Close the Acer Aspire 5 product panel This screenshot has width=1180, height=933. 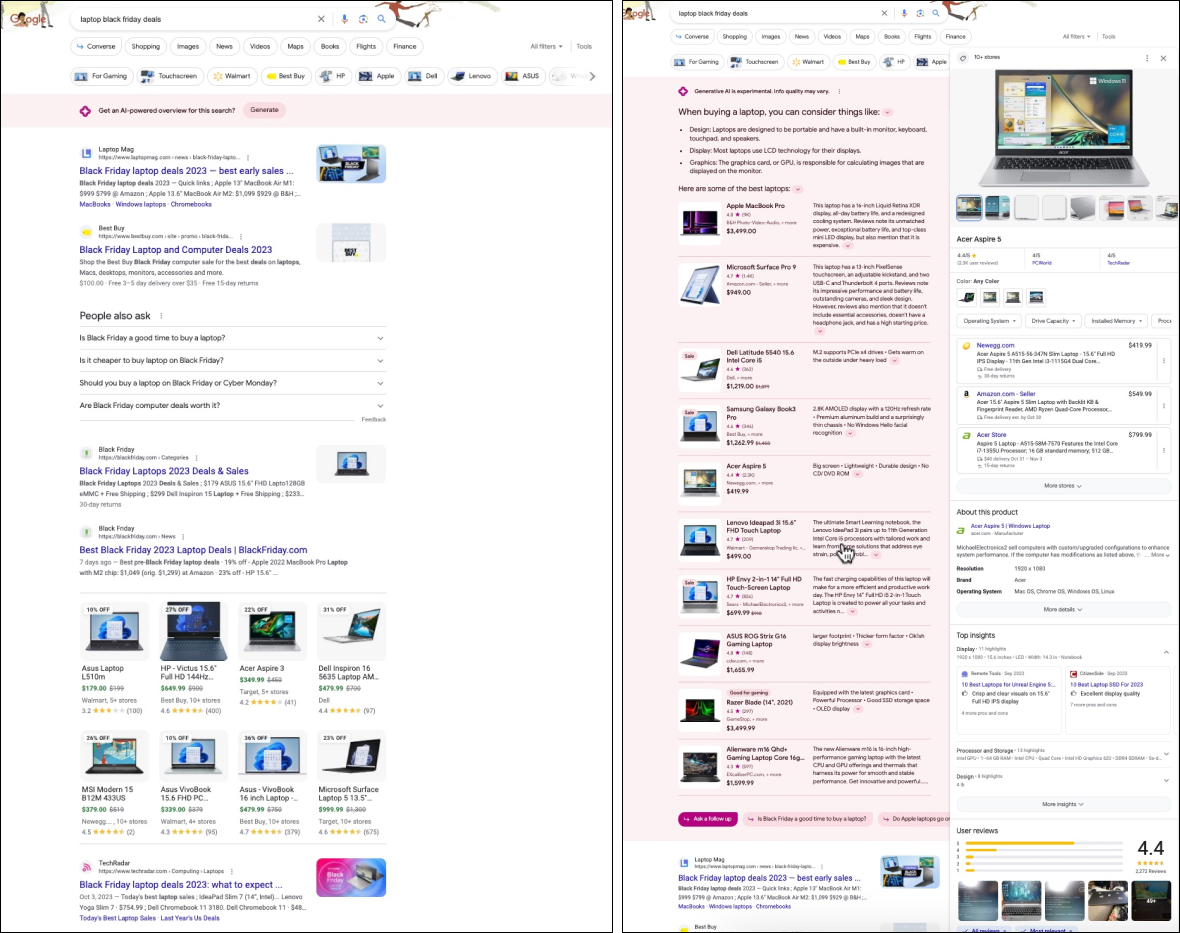(x=1163, y=58)
